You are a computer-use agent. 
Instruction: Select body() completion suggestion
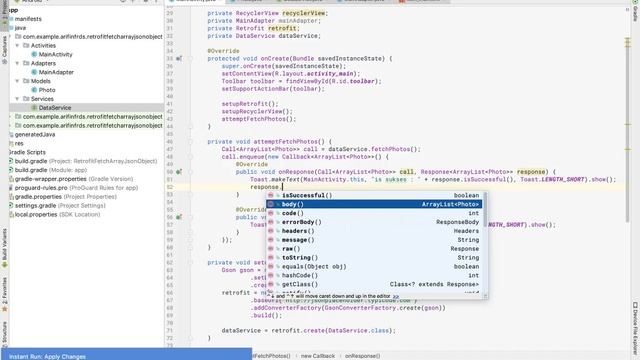pyautogui.click(x=374, y=204)
